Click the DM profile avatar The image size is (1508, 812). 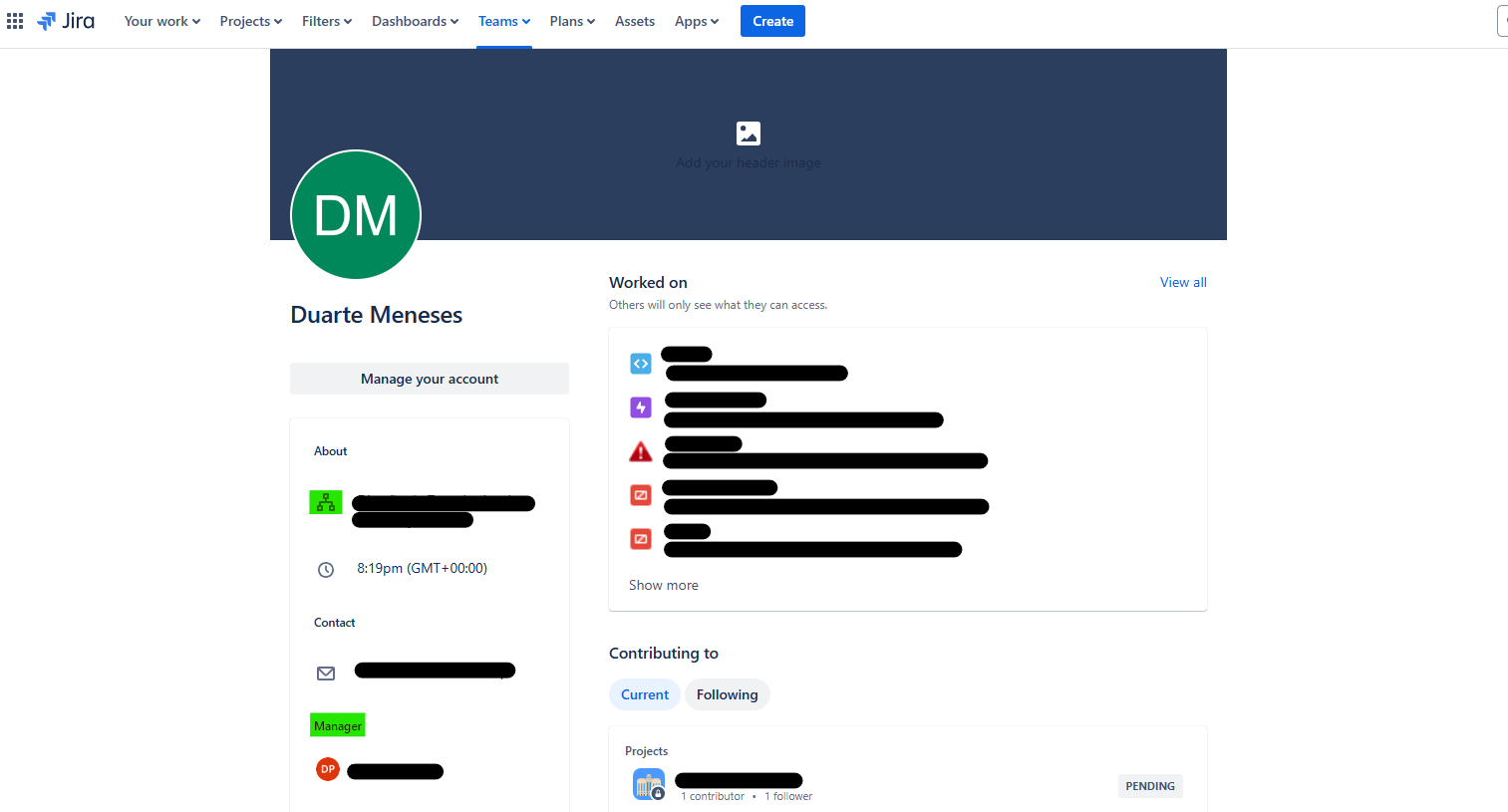(x=356, y=214)
